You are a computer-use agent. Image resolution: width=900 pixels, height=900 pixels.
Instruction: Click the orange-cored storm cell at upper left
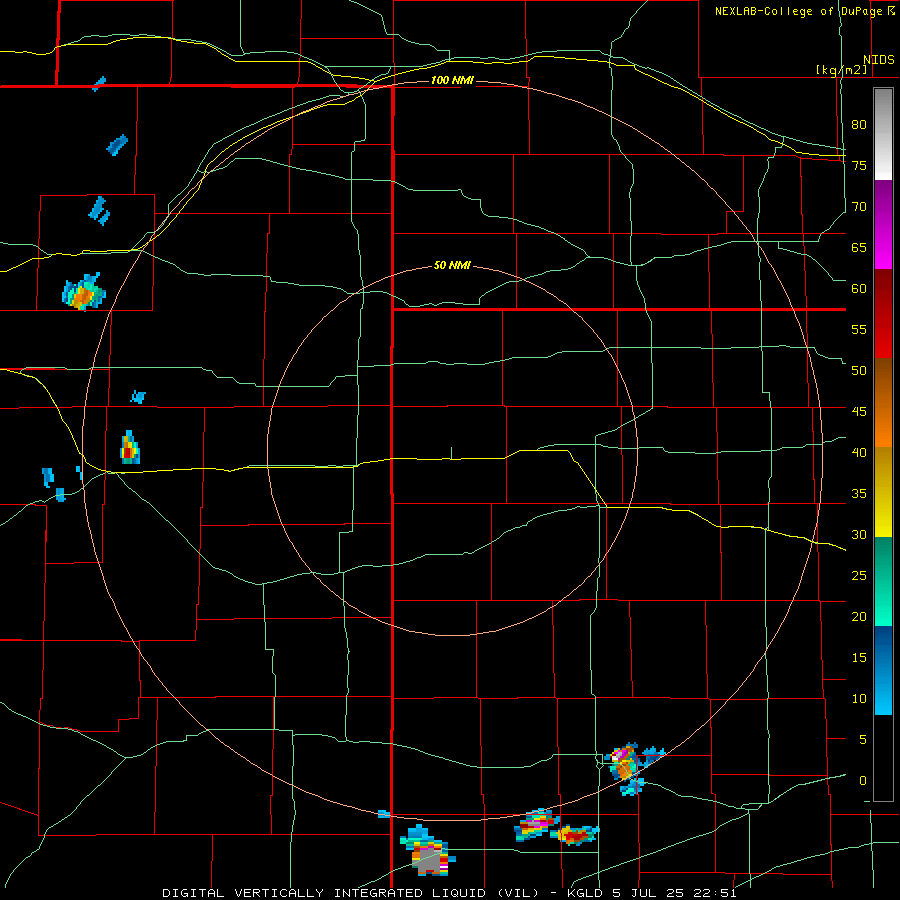click(x=84, y=292)
